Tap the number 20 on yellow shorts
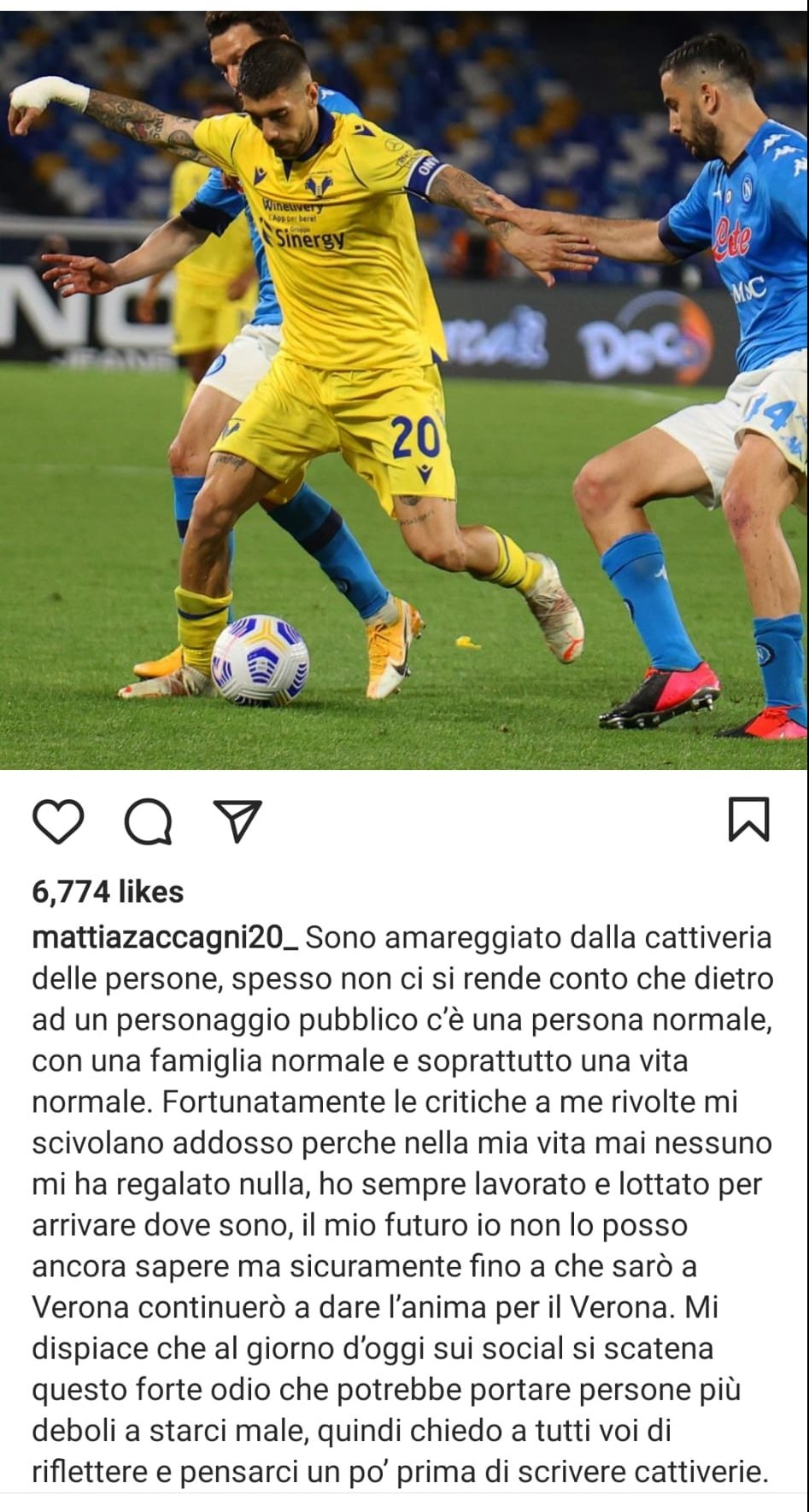 coord(416,436)
